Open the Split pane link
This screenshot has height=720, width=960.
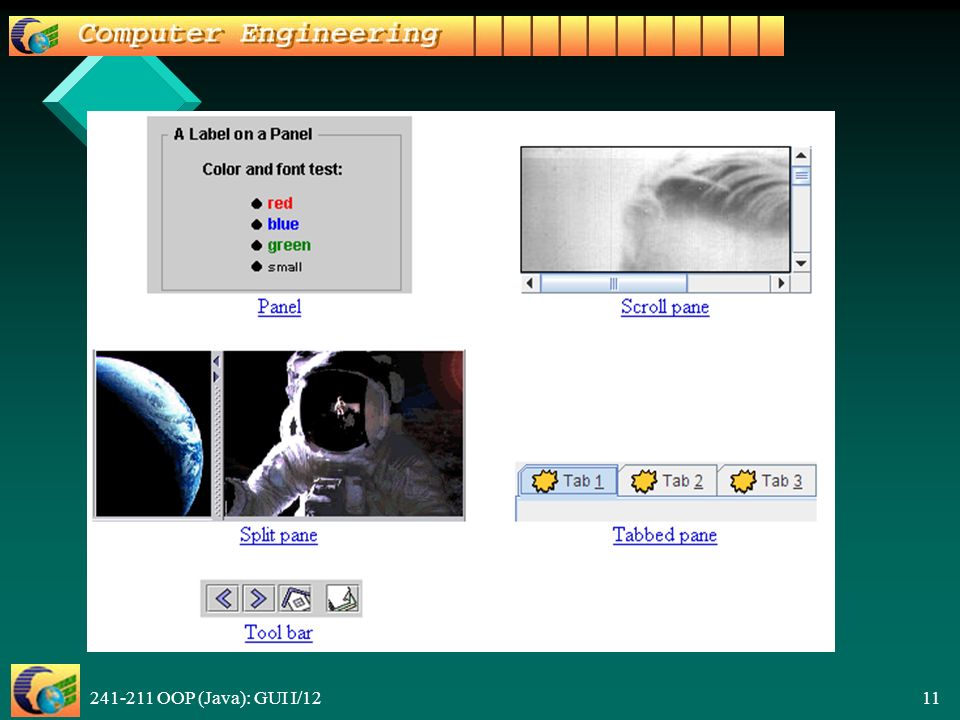click(279, 534)
